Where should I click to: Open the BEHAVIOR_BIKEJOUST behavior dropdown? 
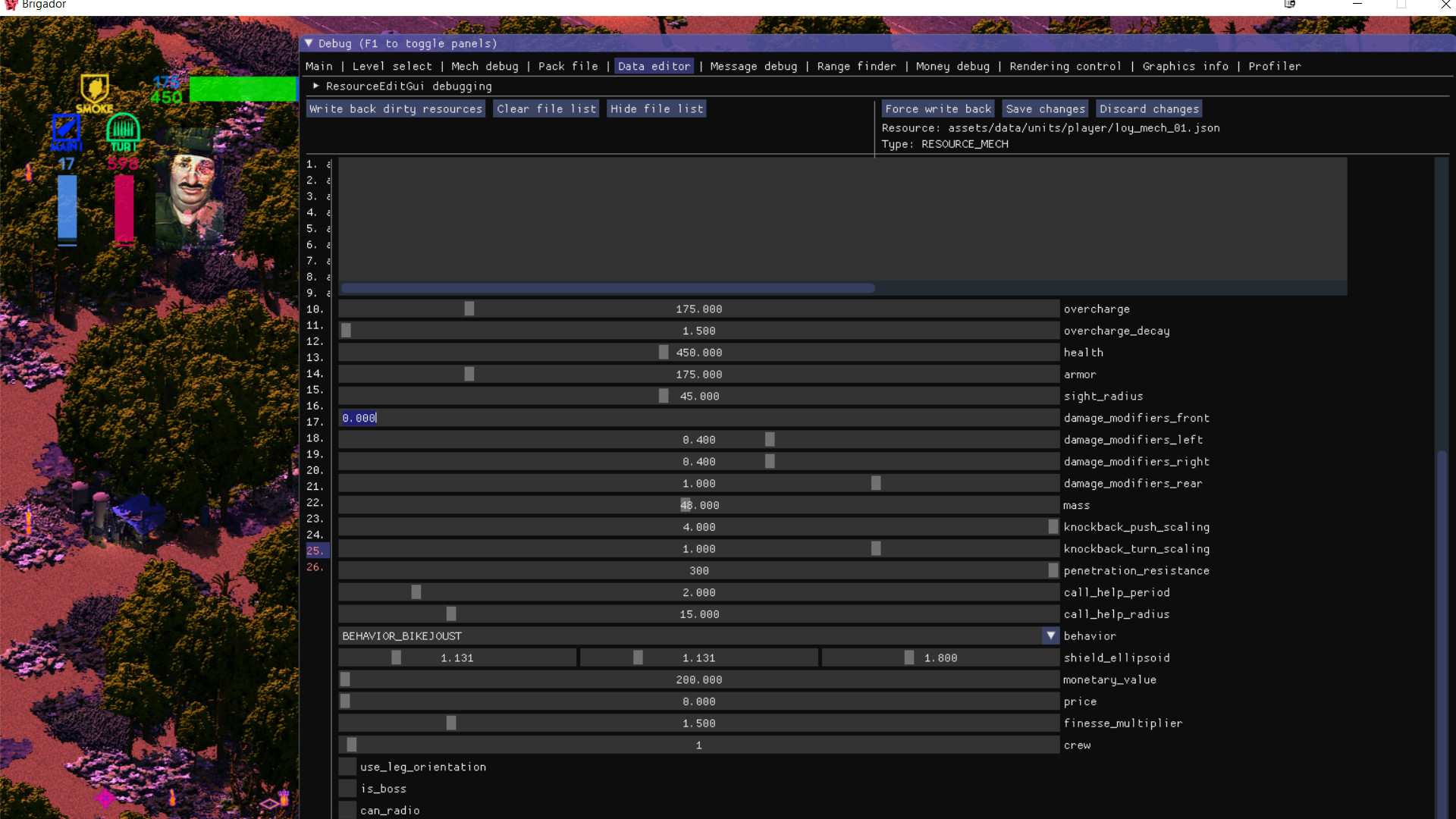pyautogui.click(x=1050, y=635)
